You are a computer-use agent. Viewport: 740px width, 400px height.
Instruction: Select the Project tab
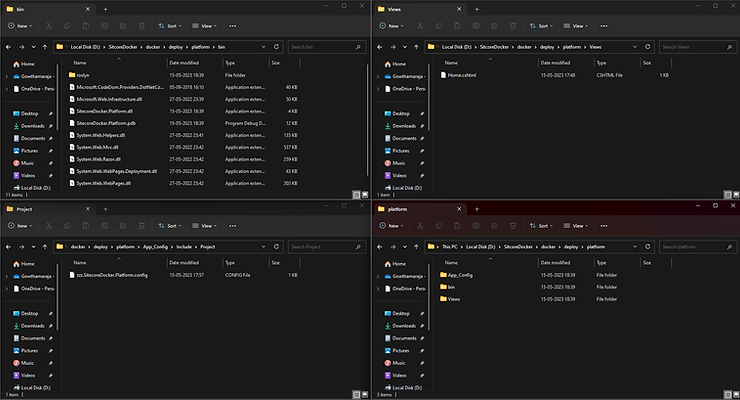coord(47,209)
